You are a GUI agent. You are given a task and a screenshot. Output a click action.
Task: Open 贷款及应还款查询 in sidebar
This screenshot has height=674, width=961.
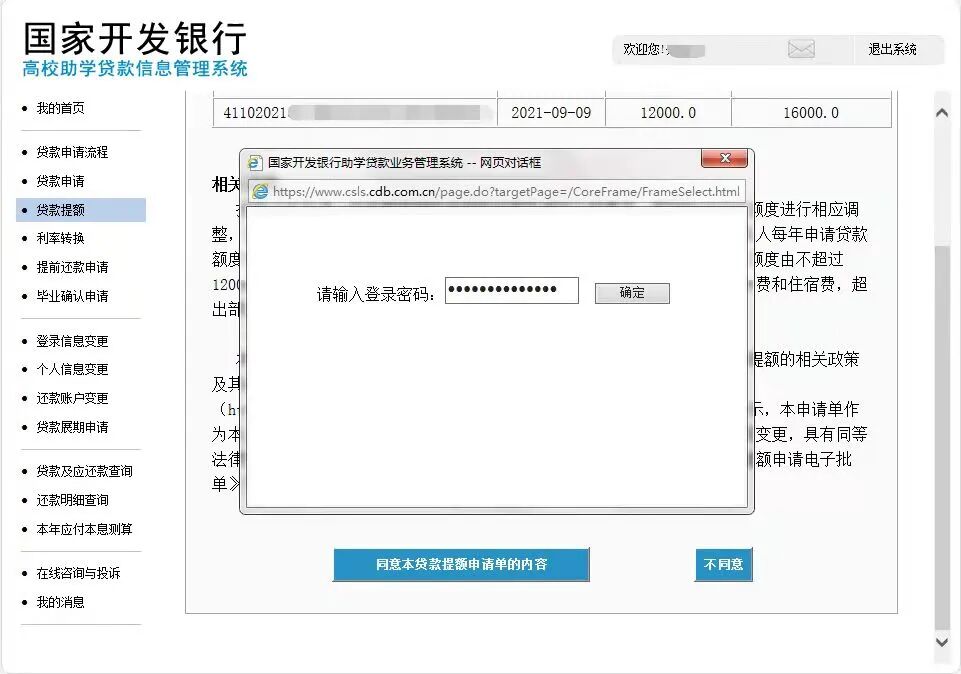85,471
